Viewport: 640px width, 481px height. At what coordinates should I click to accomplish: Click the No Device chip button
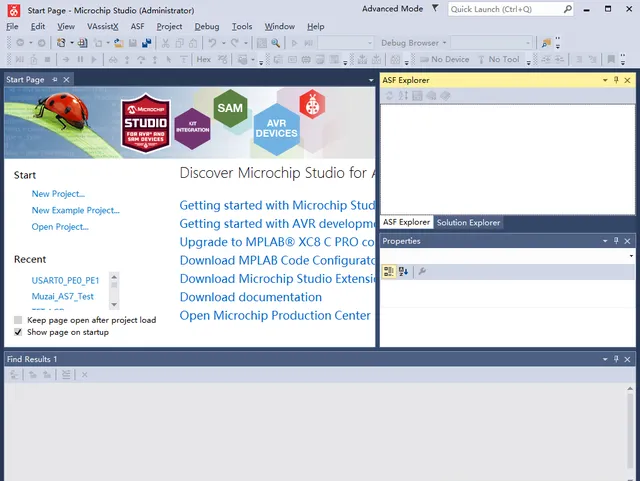coord(444,60)
